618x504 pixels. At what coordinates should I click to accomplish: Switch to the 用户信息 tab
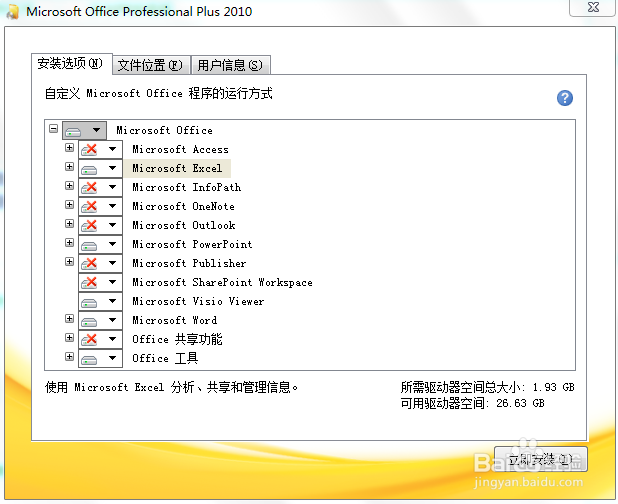point(230,65)
